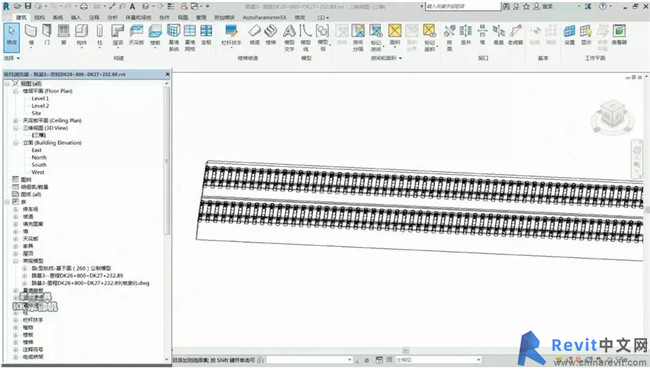Pick the Floor (楼板) tool
Viewport: 650px width, 369px height.
pos(155,35)
